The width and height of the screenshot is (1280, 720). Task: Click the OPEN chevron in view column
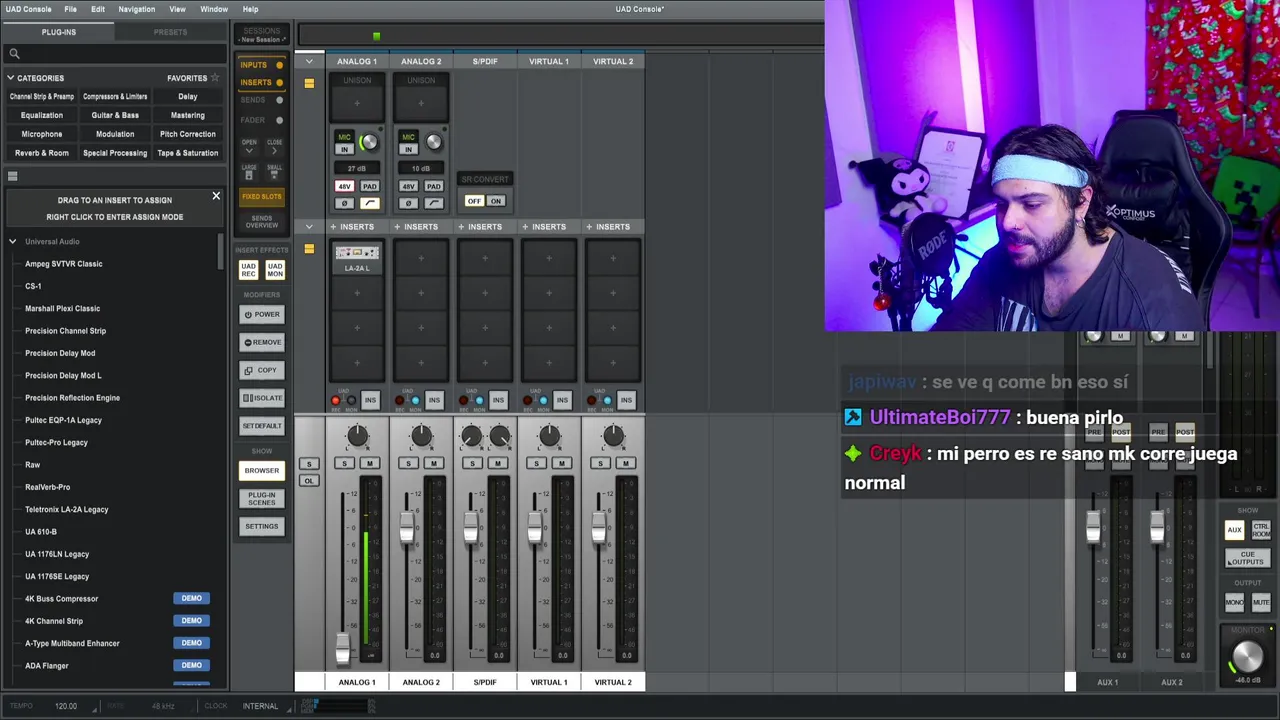click(x=249, y=147)
